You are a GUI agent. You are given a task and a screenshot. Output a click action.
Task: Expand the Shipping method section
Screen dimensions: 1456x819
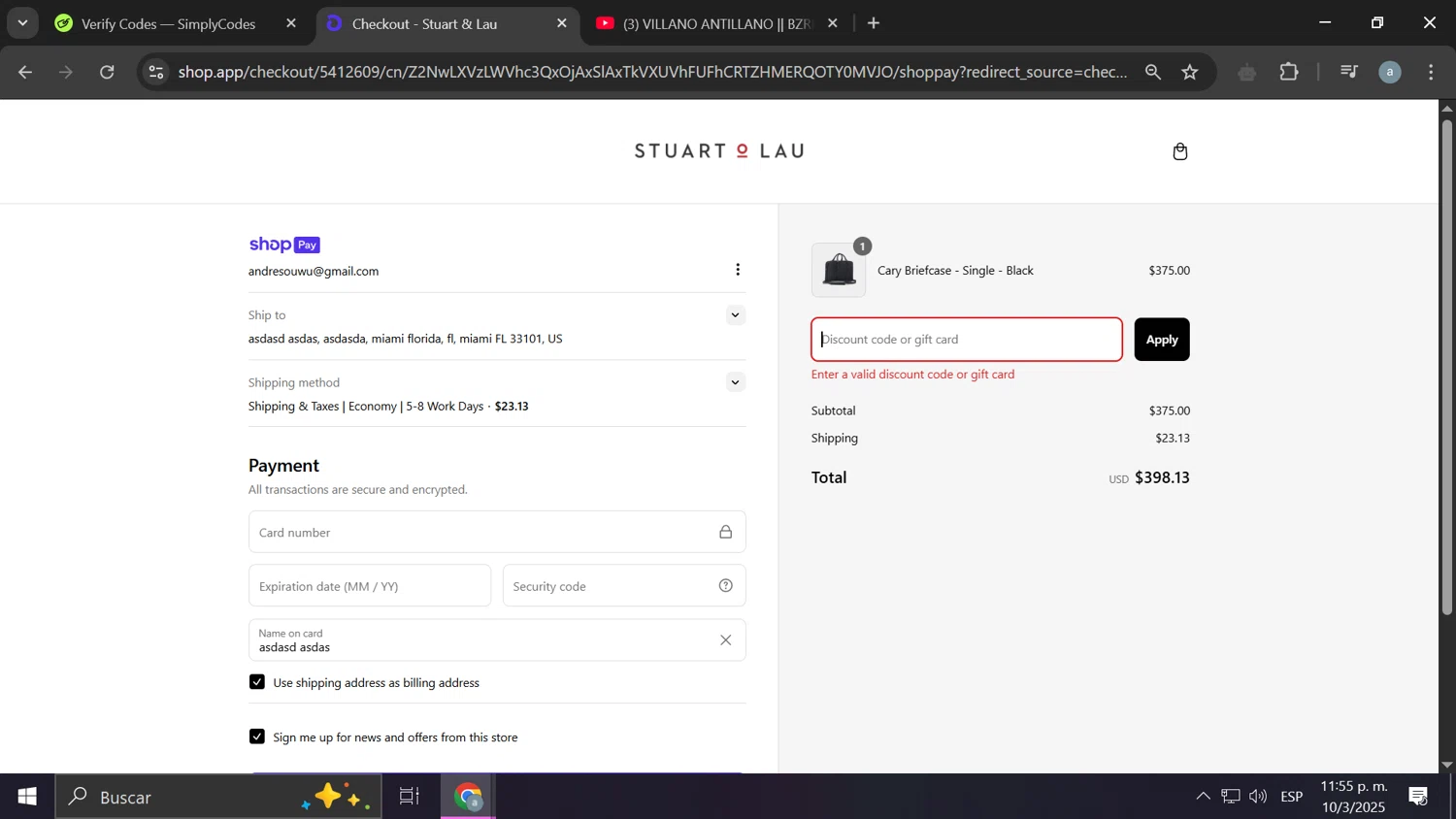[x=735, y=382]
